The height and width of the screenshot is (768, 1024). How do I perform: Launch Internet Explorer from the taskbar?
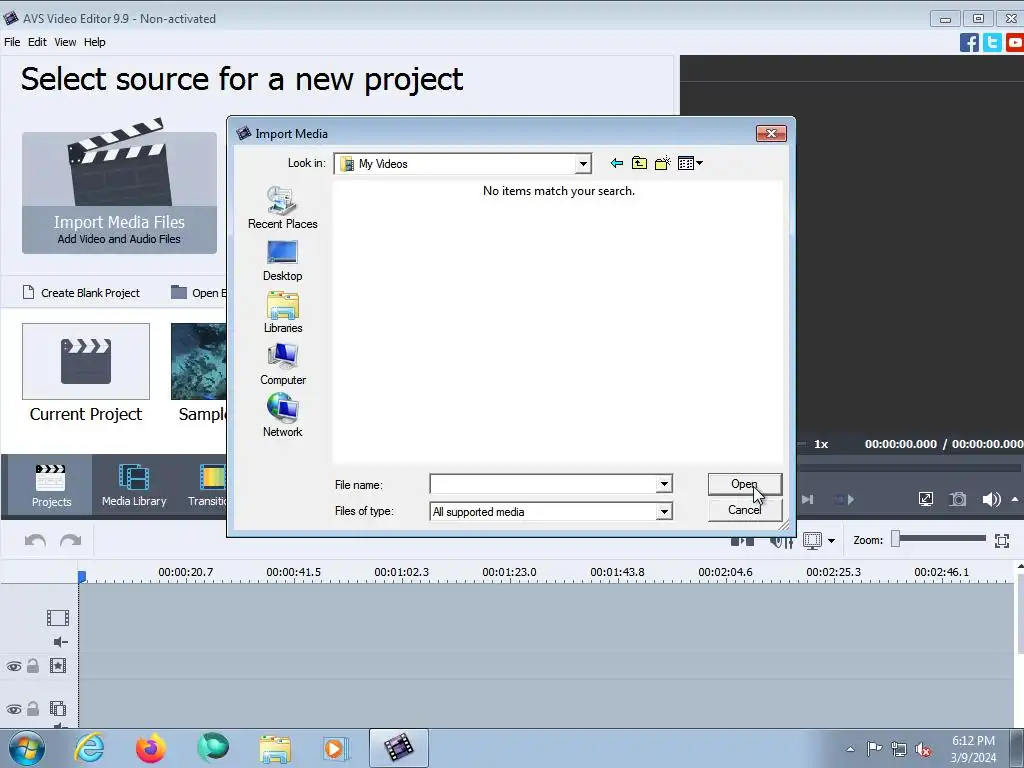[x=89, y=748]
